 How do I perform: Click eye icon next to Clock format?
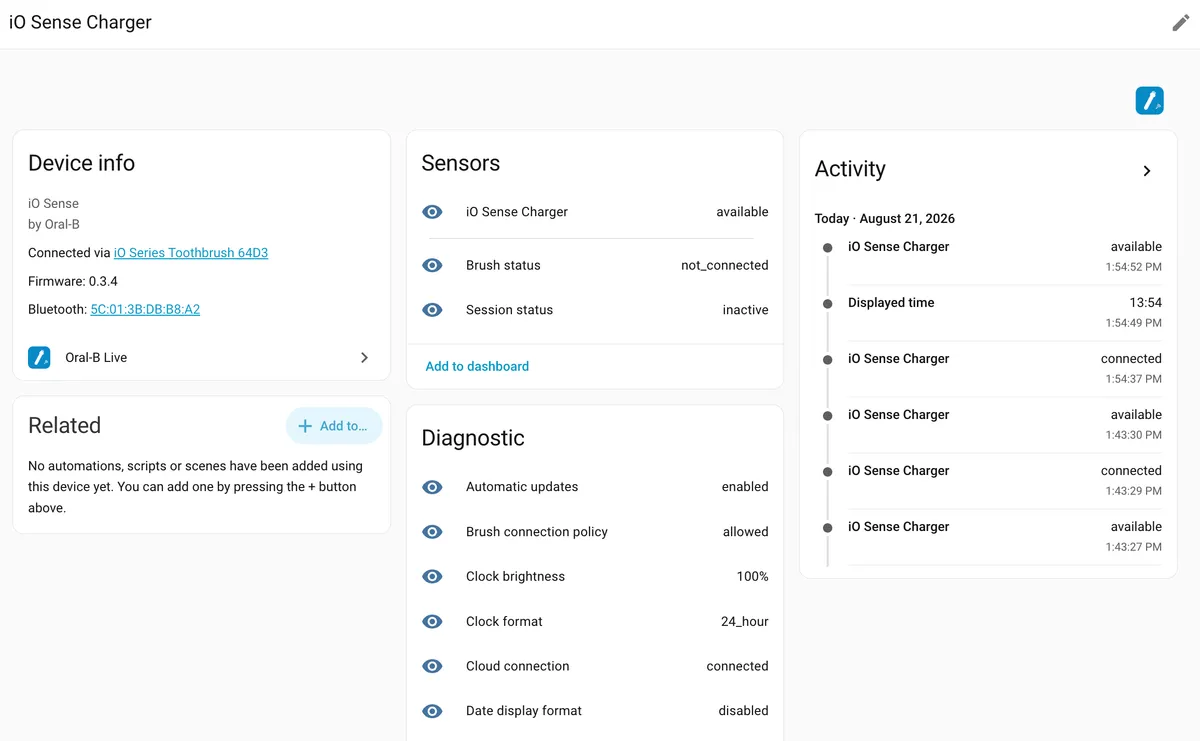[432, 621]
